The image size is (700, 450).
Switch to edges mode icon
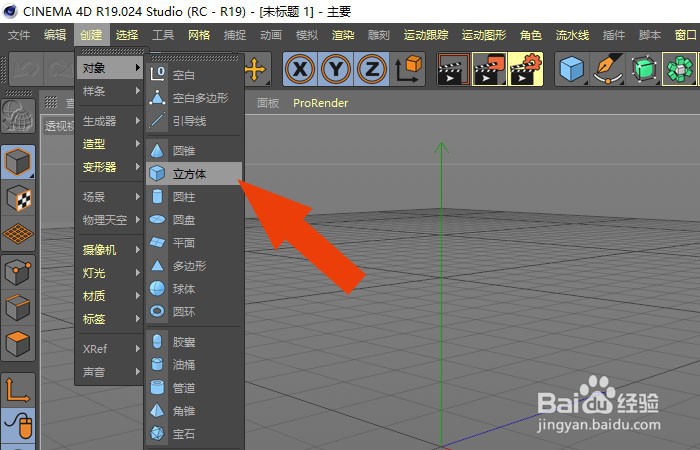tap(18, 308)
